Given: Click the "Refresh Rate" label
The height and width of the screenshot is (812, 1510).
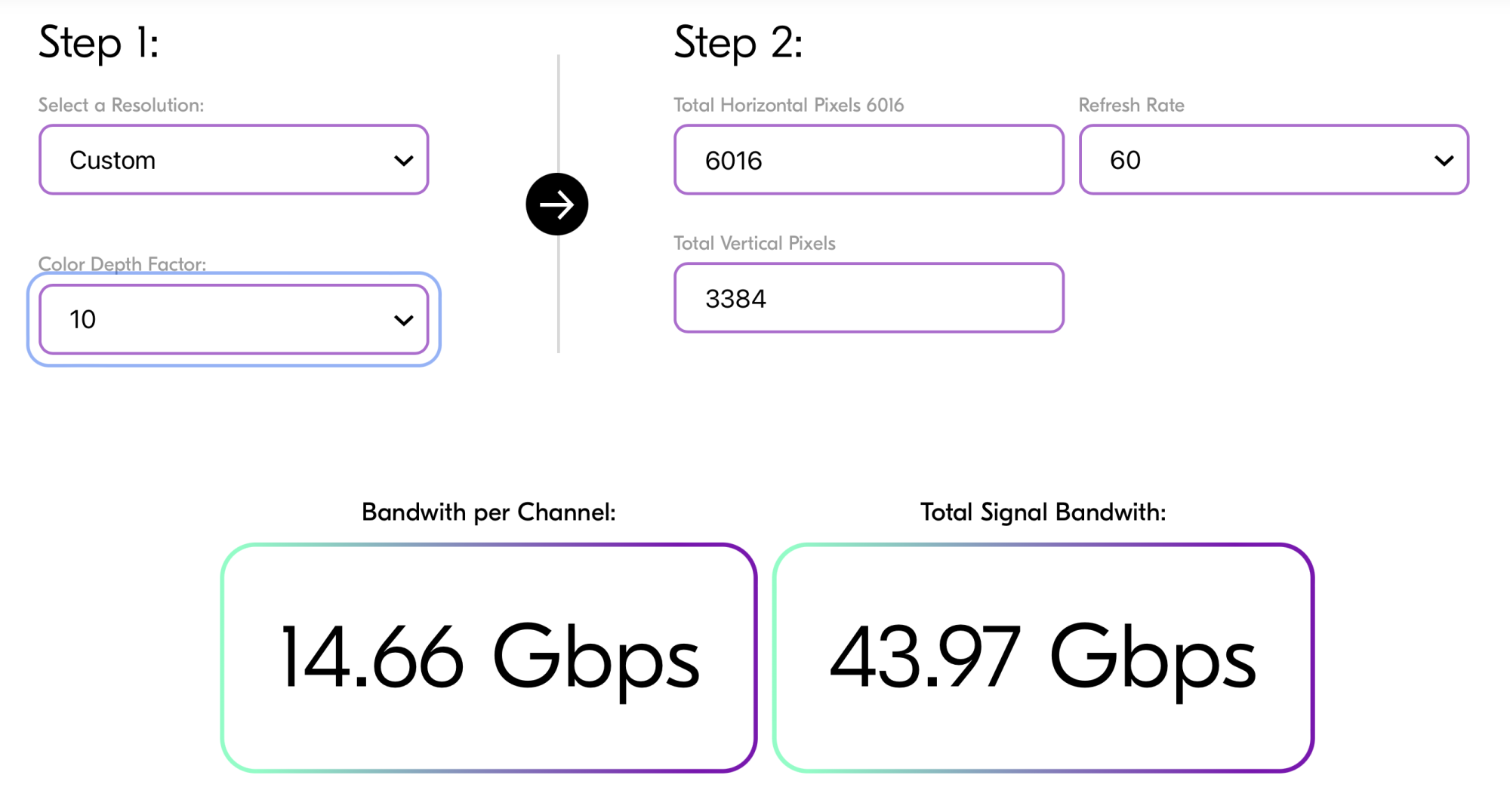Looking at the screenshot, I should click(1131, 105).
